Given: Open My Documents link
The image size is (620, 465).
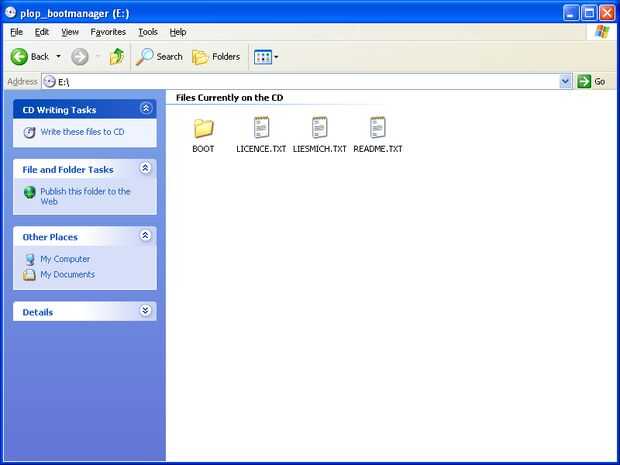Looking at the screenshot, I should (x=67, y=274).
